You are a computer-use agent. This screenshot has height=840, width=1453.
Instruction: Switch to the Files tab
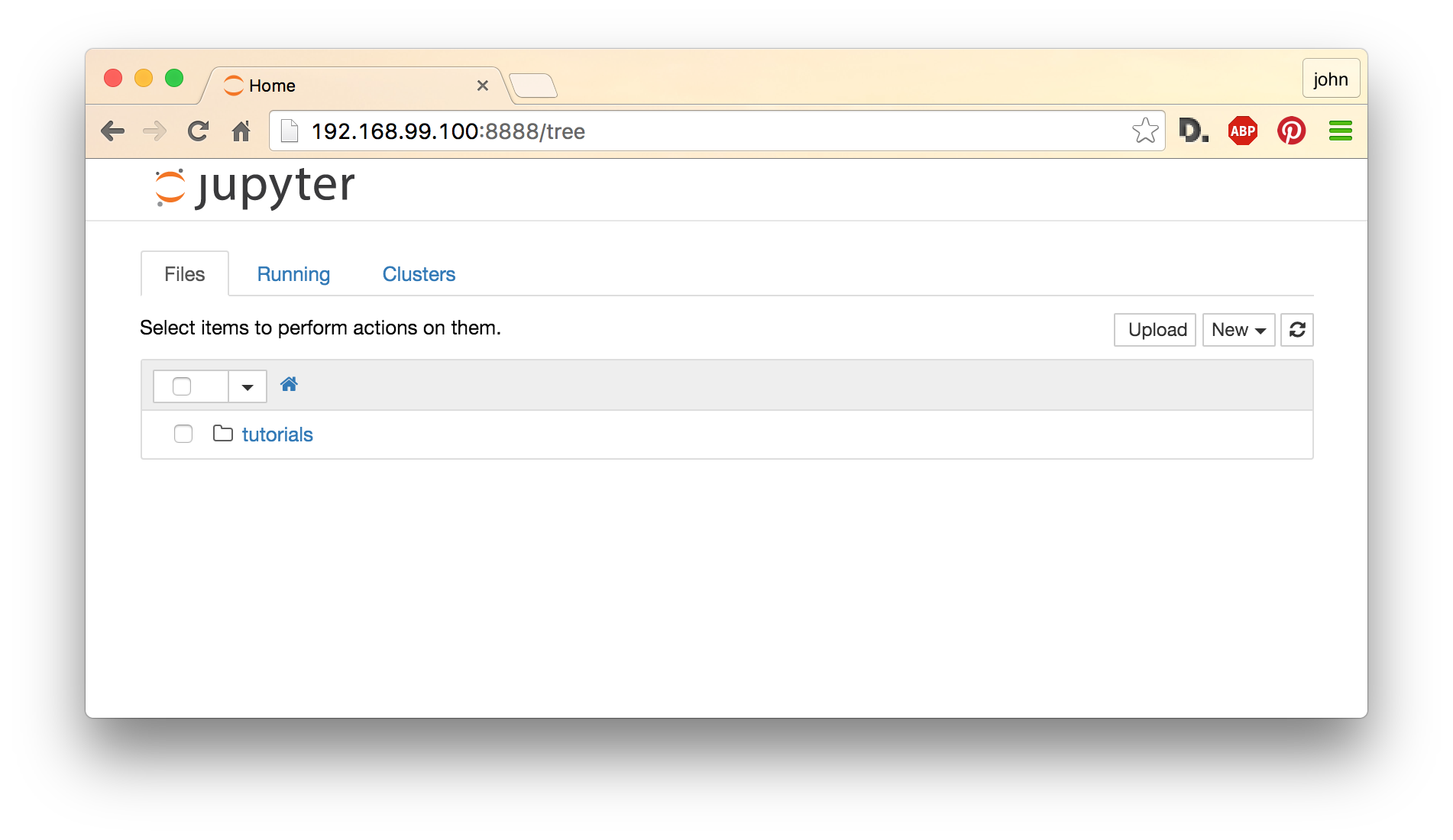(185, 274)
